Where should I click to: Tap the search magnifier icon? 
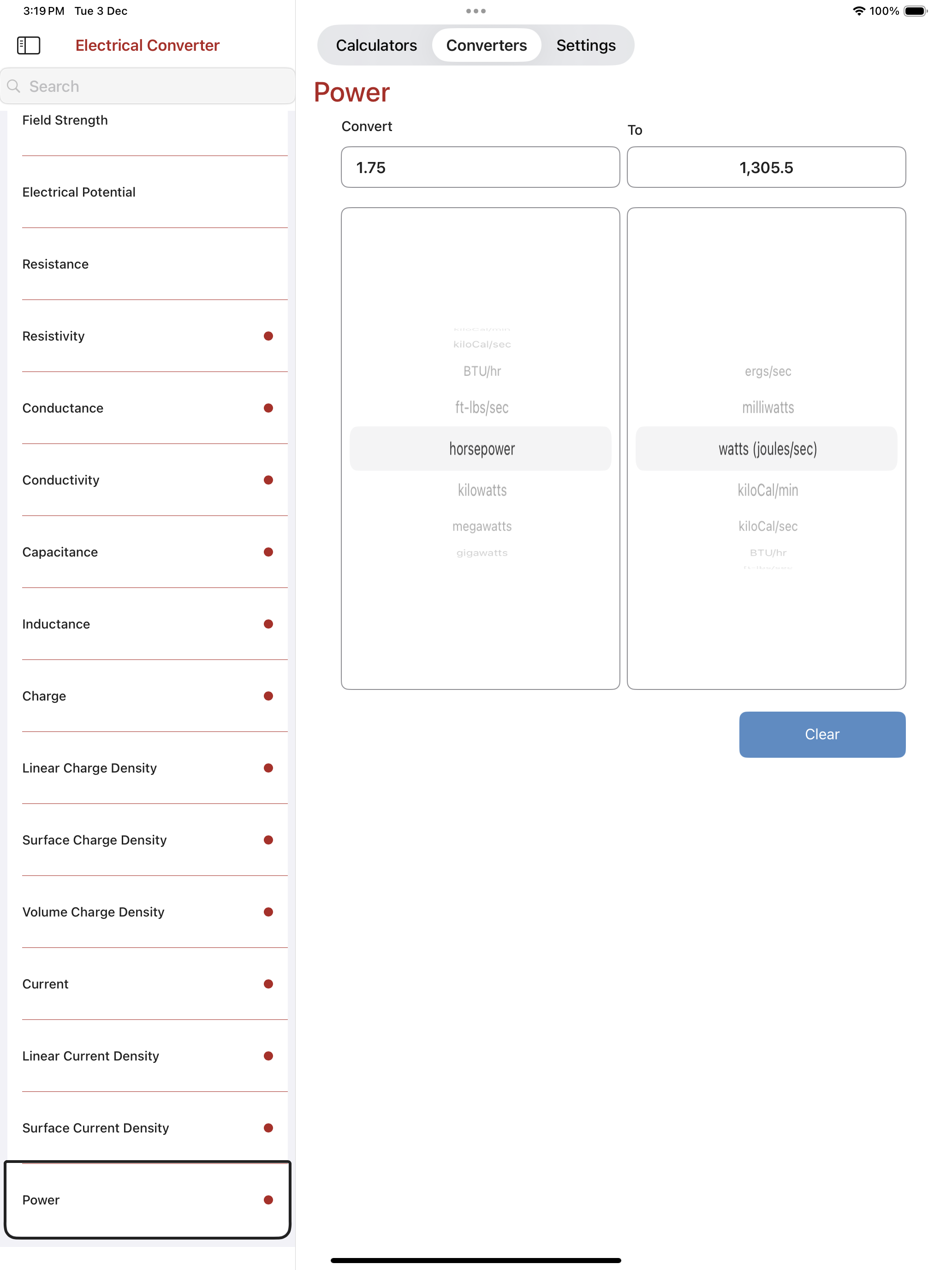click(x=14, y=86)
